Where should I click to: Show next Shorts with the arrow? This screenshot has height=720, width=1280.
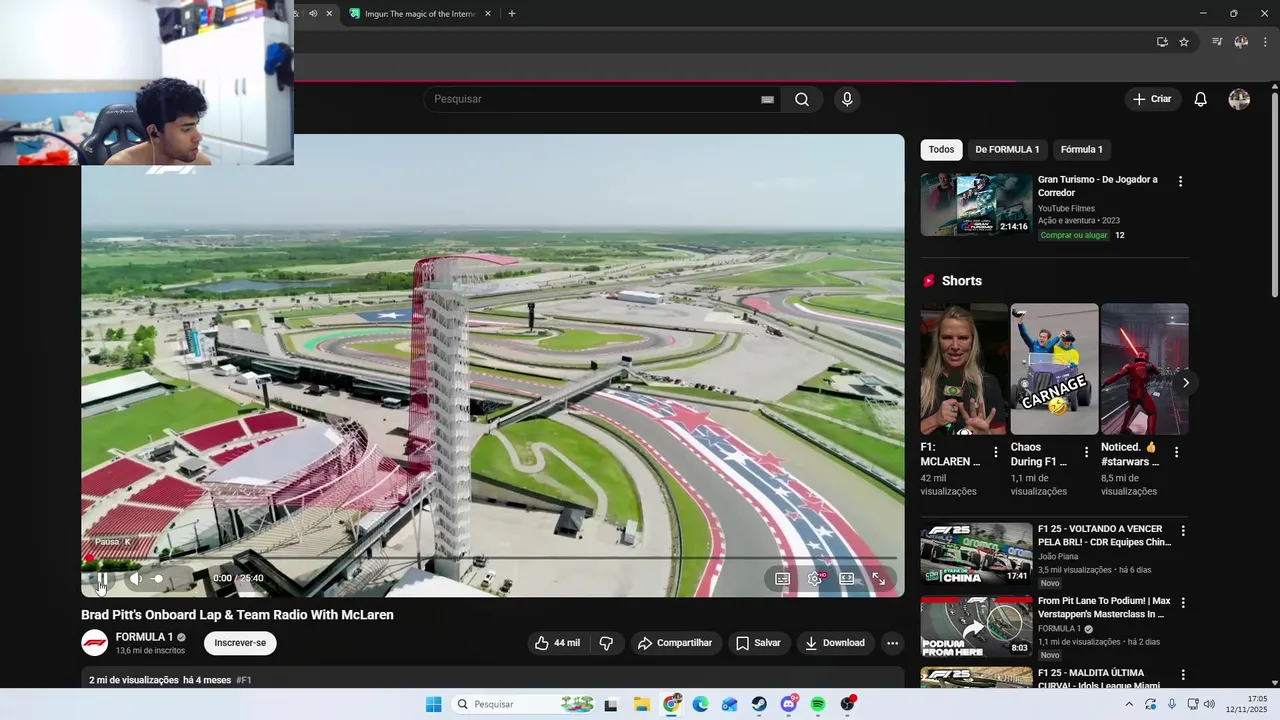coord(1185,383)
